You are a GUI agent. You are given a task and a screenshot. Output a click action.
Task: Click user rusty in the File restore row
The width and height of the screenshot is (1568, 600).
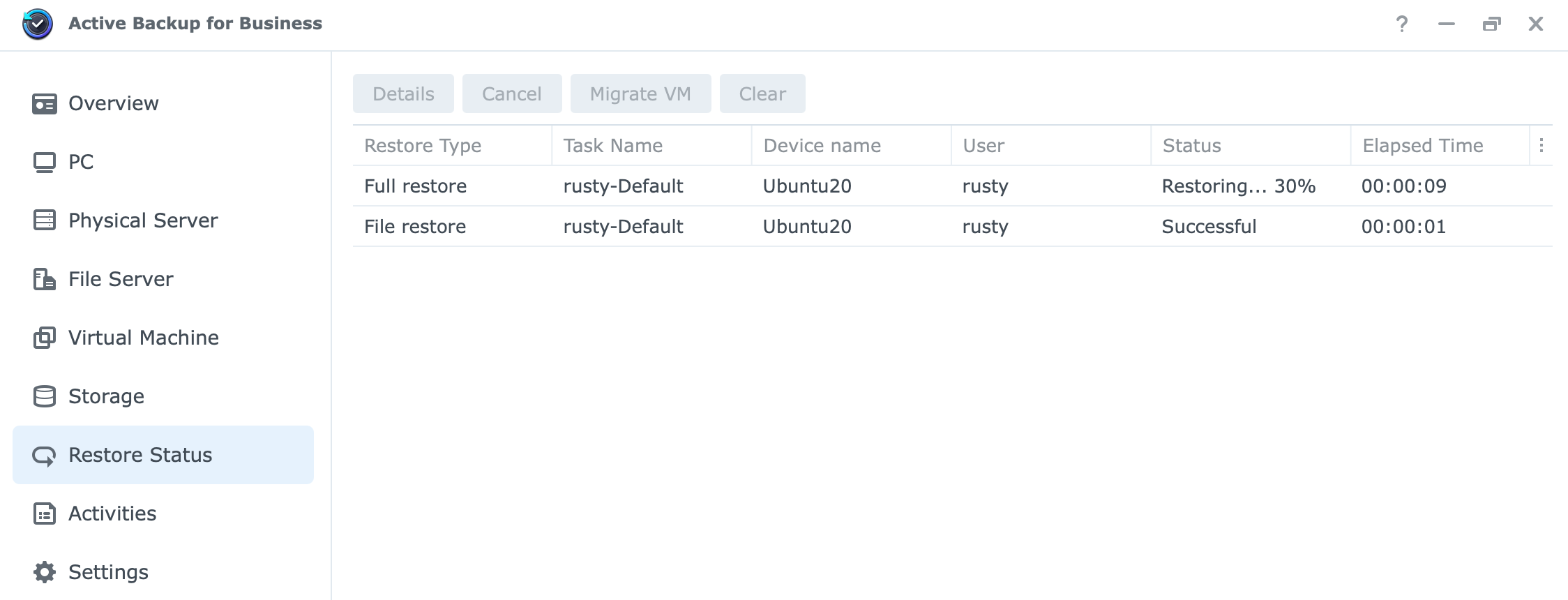pyautogui.click(x=985, y=227)
